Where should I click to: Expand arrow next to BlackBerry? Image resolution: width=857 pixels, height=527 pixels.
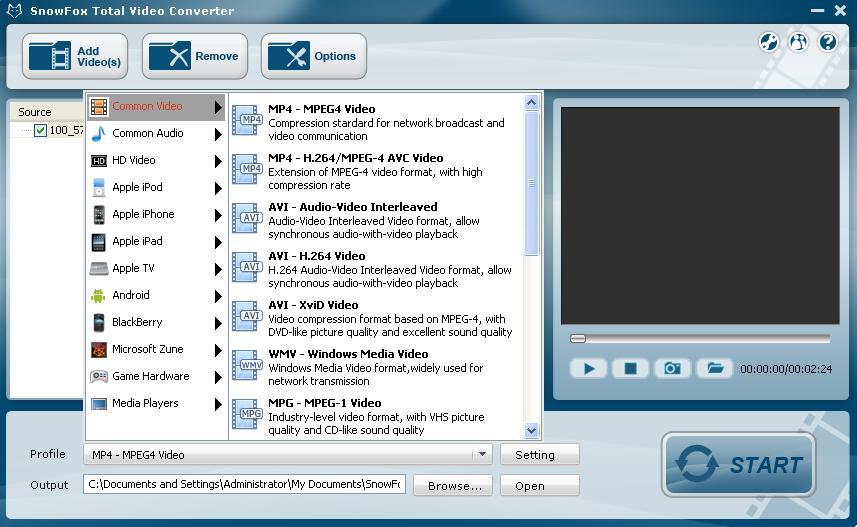pos(218,323)
